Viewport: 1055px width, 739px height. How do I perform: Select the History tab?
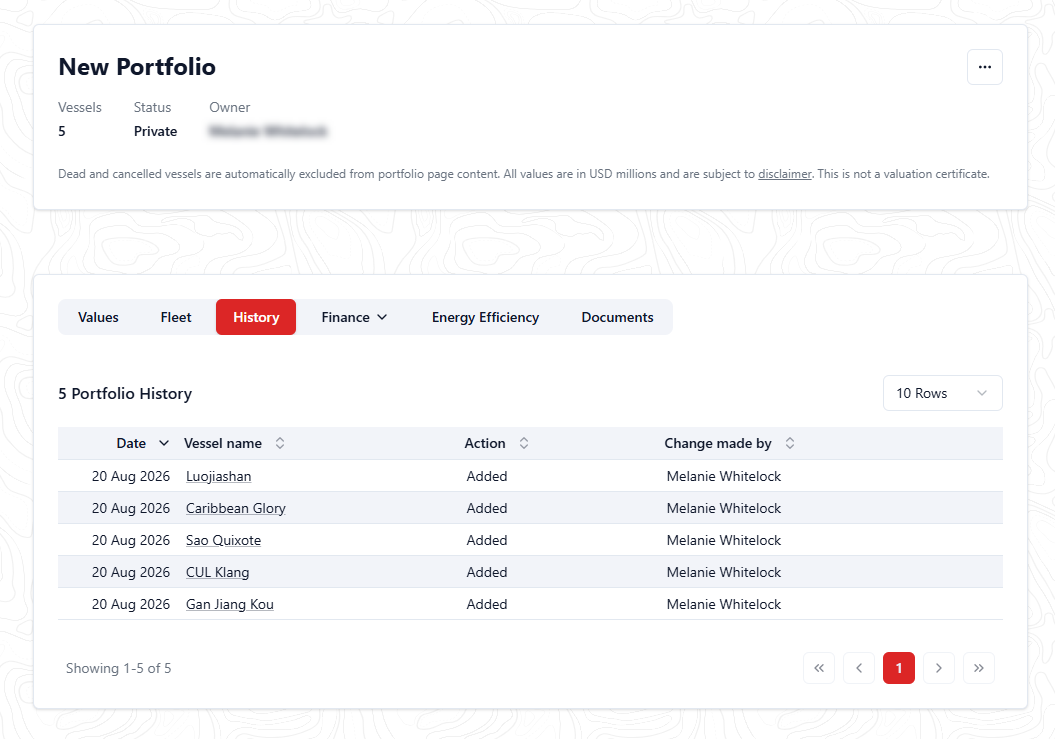[256, 317]
